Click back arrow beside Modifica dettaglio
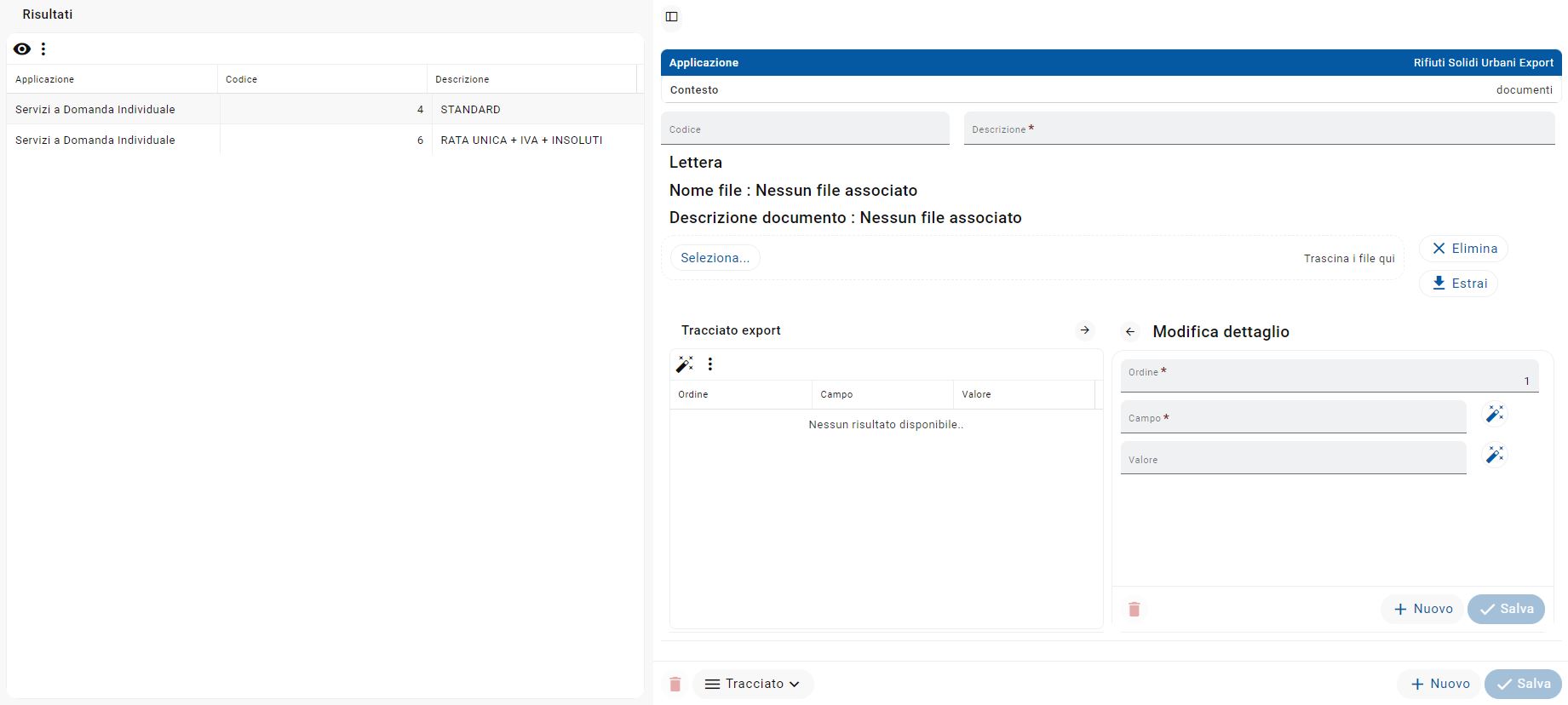 [1130, 332]
